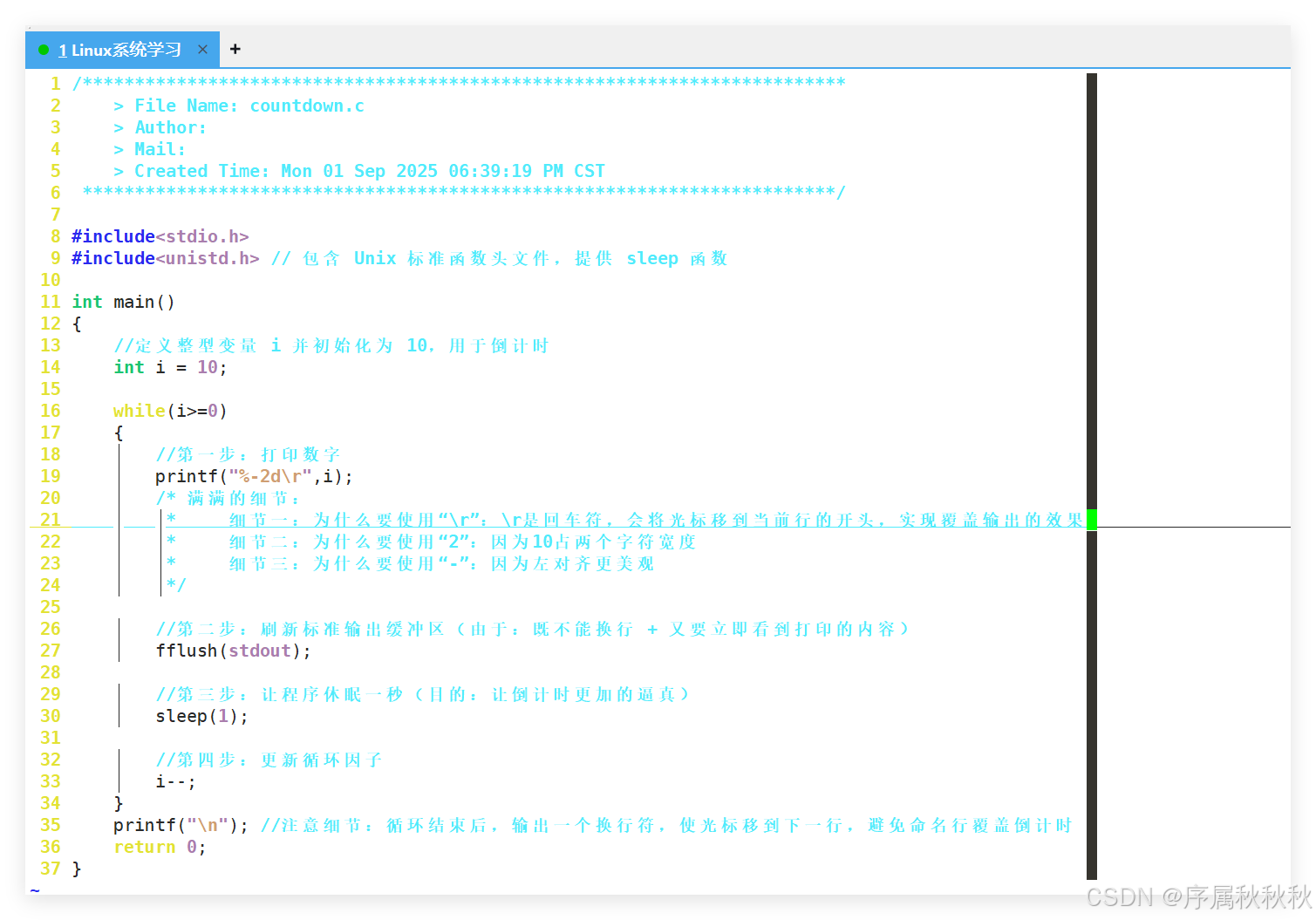Click the '//第二步: 刷新标准输出缓冲区' comment
Screen dimensions: 1316x920
[532, 629]
